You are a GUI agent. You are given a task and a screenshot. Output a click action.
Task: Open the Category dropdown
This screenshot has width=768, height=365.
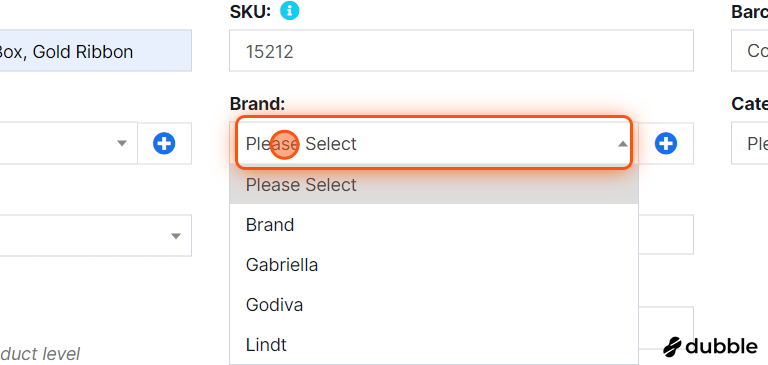coord(750,144)
